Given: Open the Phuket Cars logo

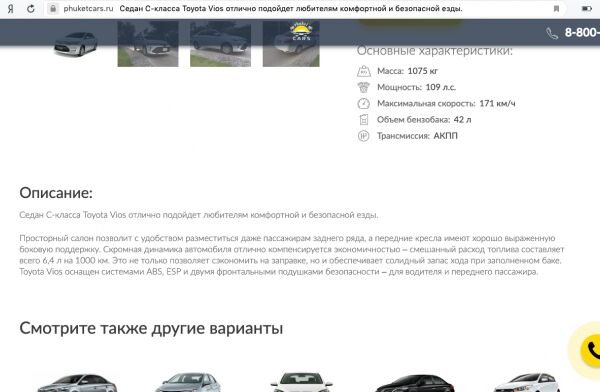Looking at the screenshot, I should pyautogui.click(x=301, y=31).
